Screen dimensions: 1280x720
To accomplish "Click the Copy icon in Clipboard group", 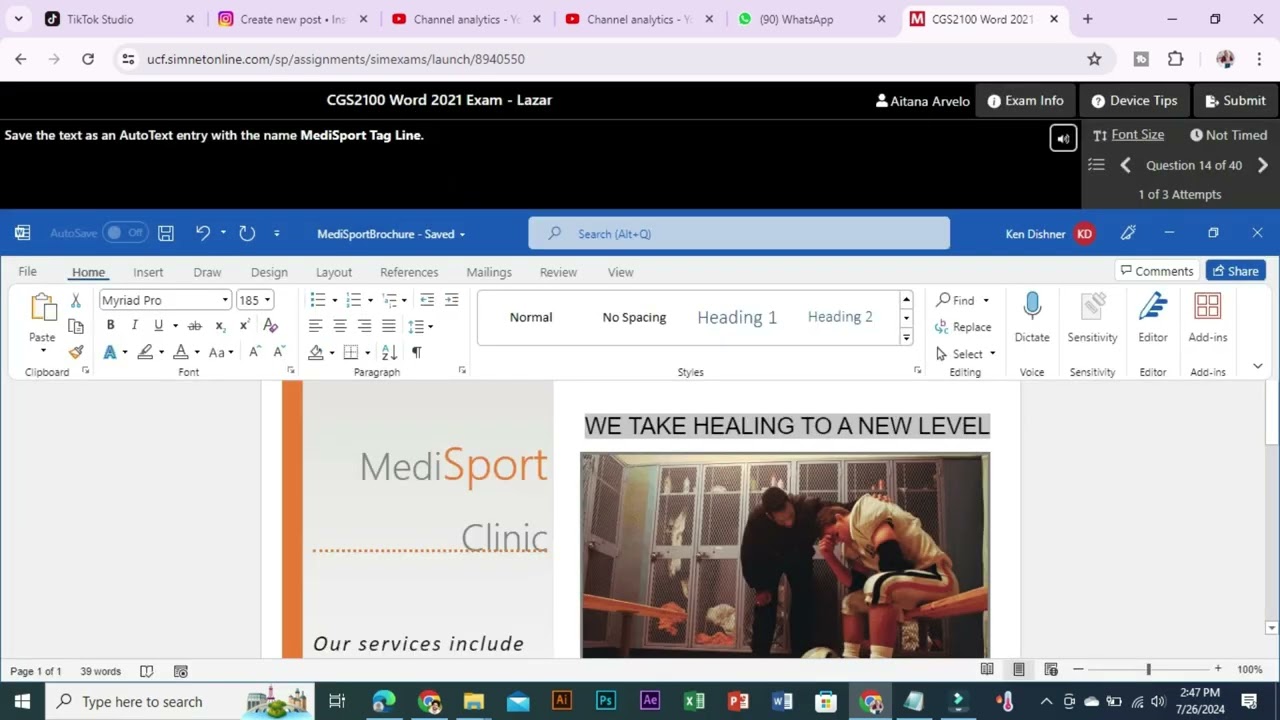I will point(76,326).
